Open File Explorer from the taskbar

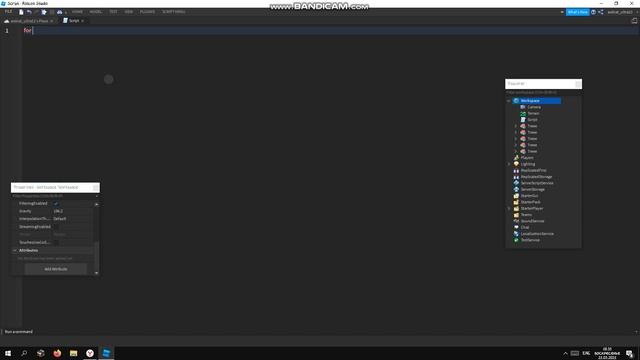(x=73, y=353)
